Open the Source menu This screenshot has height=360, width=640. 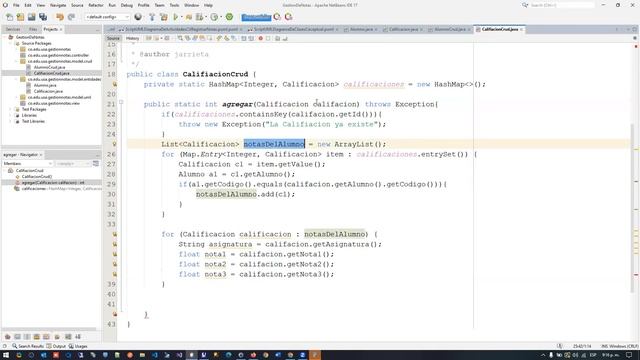tap(77, 5)
